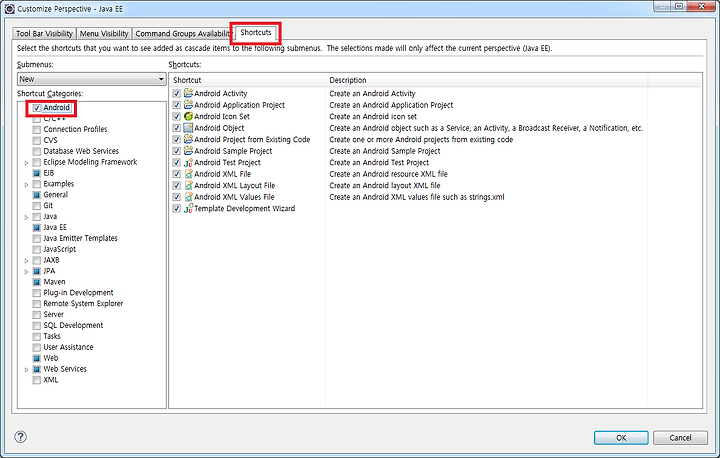This screenshot has width=720, height=458.
Task: Click the Android XML File icon
Action: pos(188,174)
